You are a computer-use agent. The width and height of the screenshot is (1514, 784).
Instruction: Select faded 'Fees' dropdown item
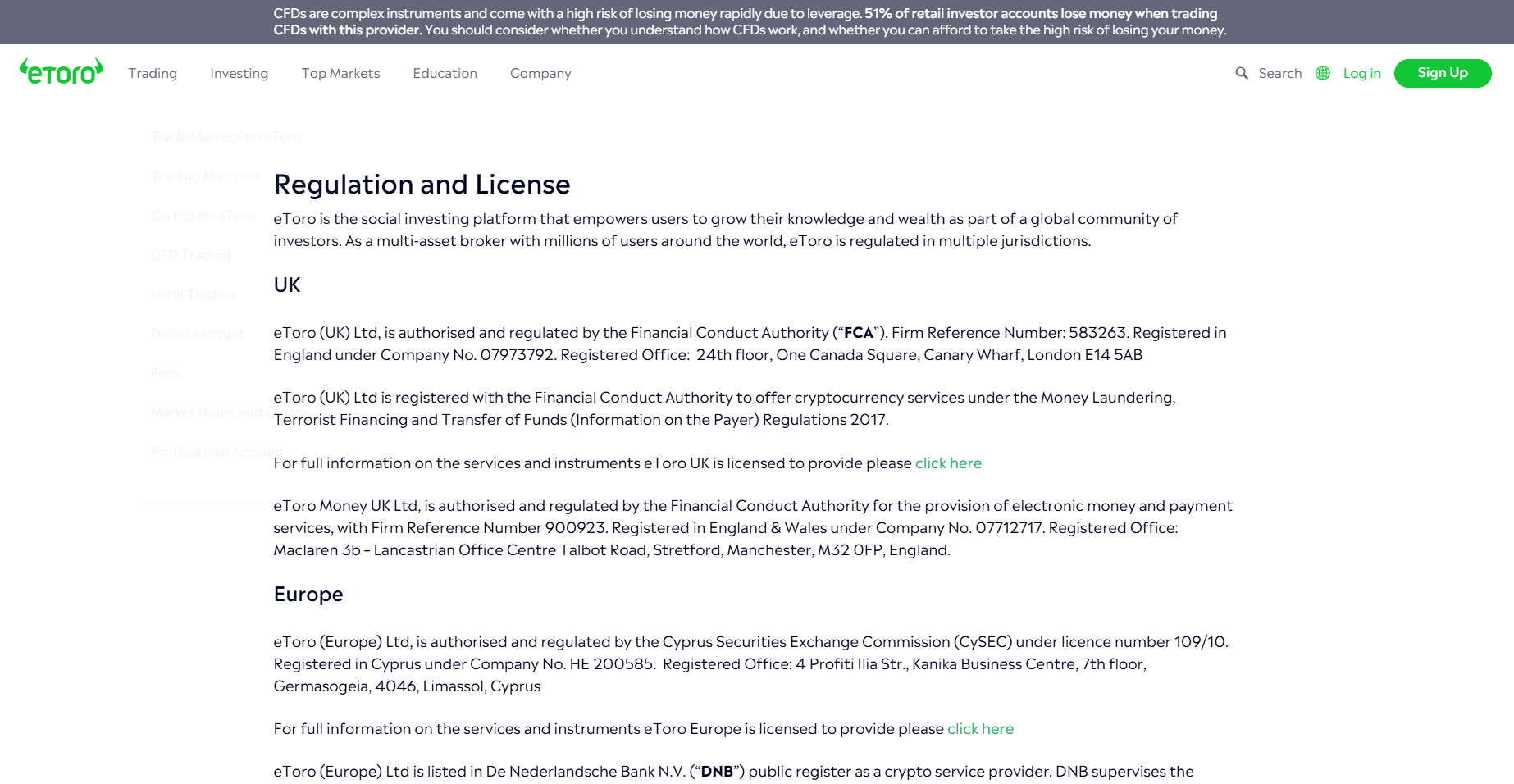[x=165, y=373]
